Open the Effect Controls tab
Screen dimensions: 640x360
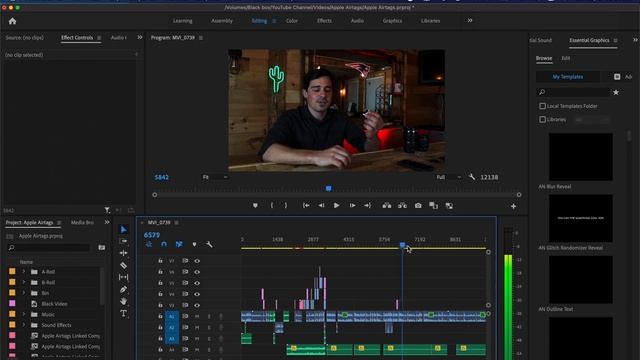[x=77, y=38]
